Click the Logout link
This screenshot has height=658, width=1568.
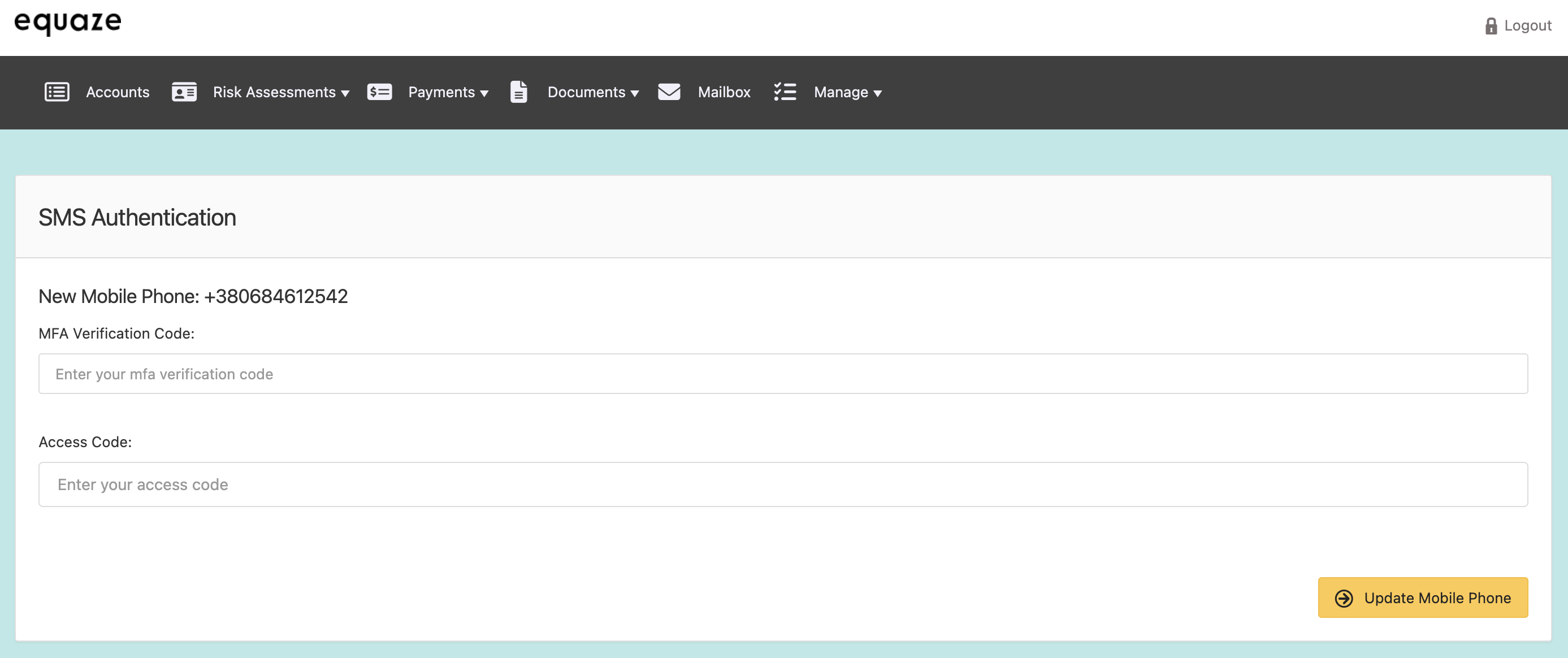point(1527,25)
